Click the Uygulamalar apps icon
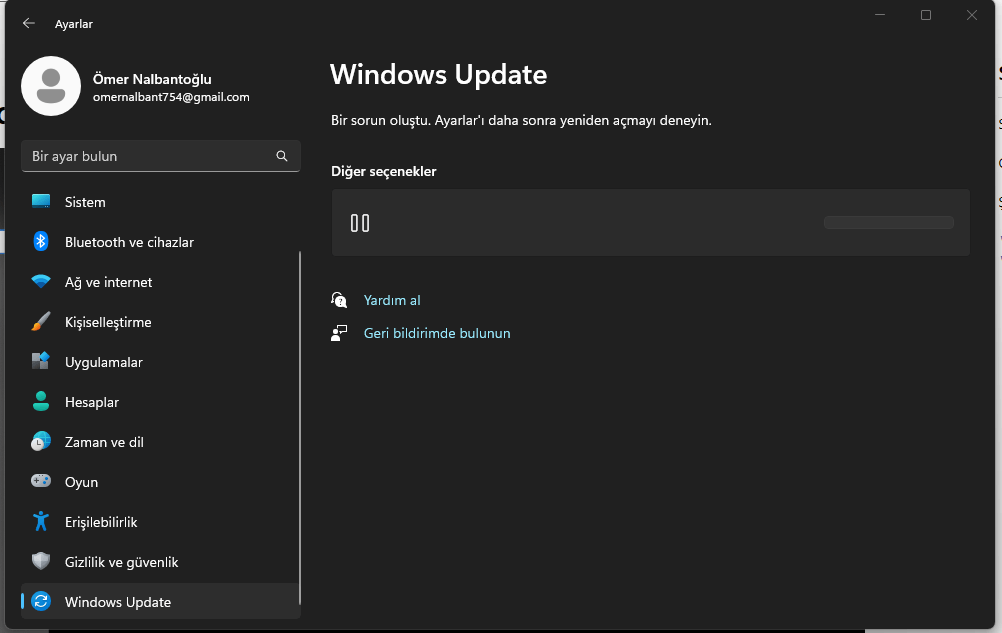Screen dimensions: 1002x633 tap(41, 361)
